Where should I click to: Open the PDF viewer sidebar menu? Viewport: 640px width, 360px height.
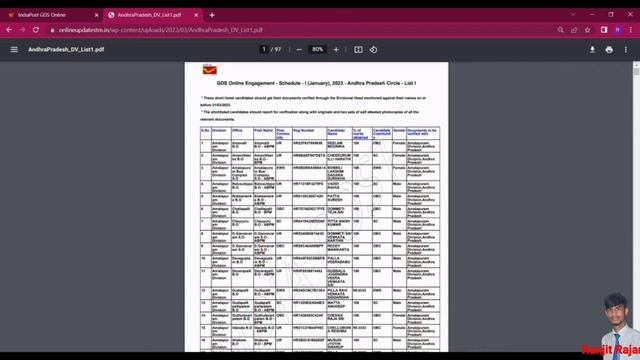[14, 49]
